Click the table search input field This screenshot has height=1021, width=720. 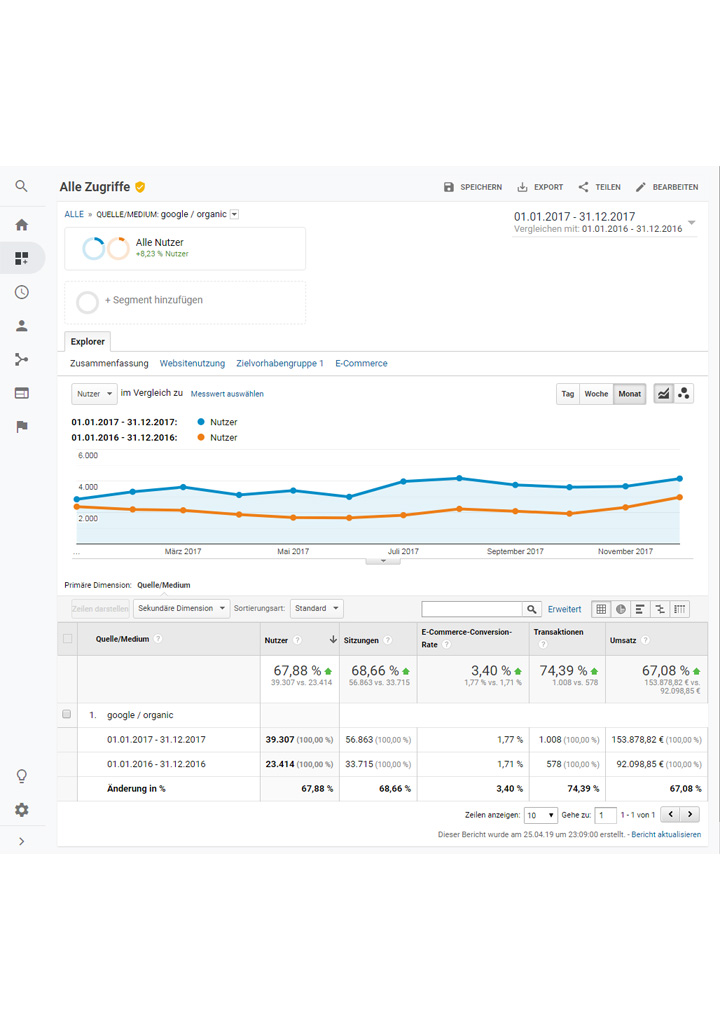(x=472, y=609)
